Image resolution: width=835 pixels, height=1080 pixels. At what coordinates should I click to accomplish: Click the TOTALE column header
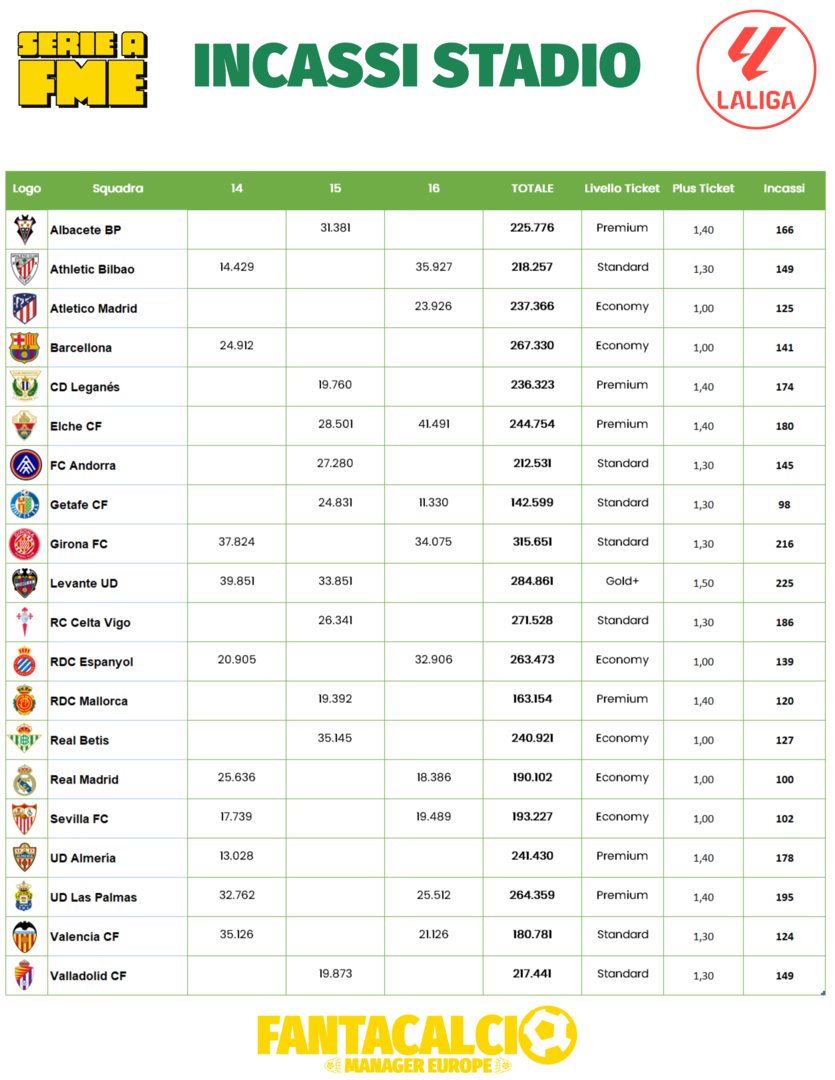[x=532, y=188]
